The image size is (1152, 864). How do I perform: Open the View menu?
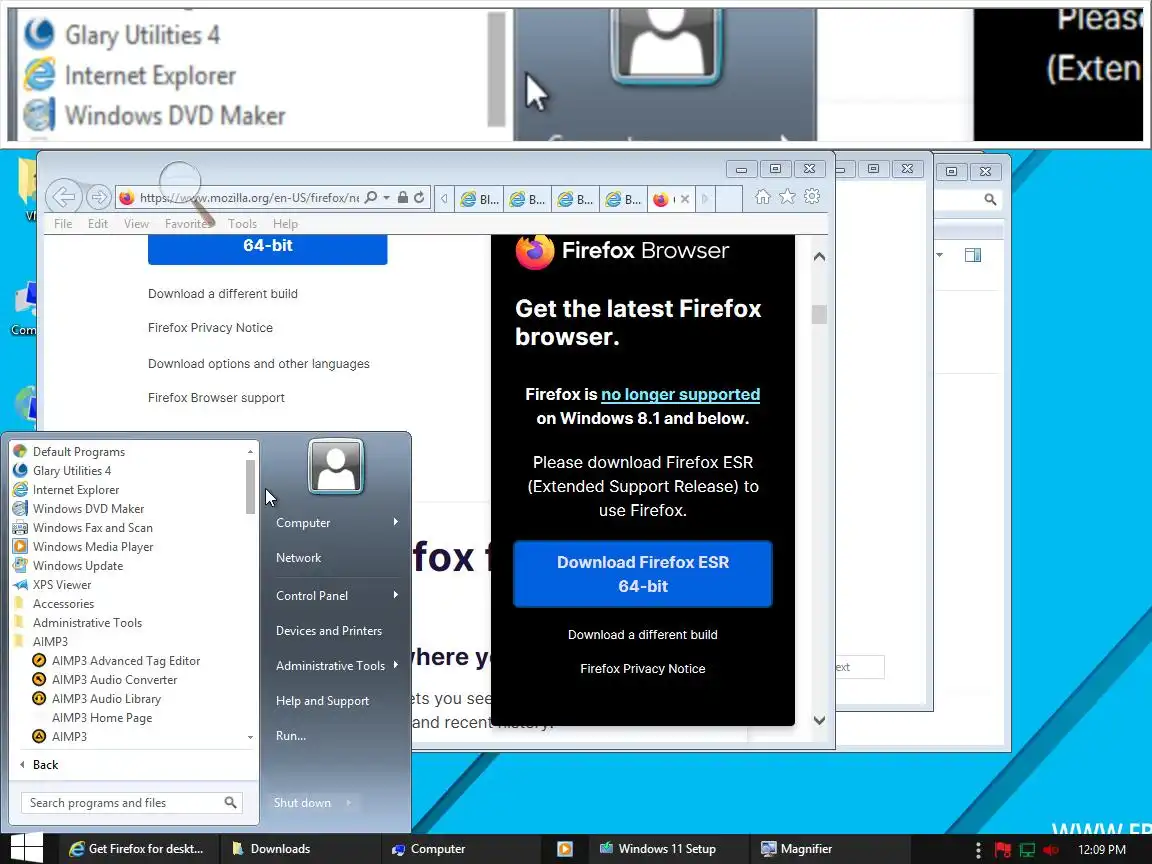(136, 224)
